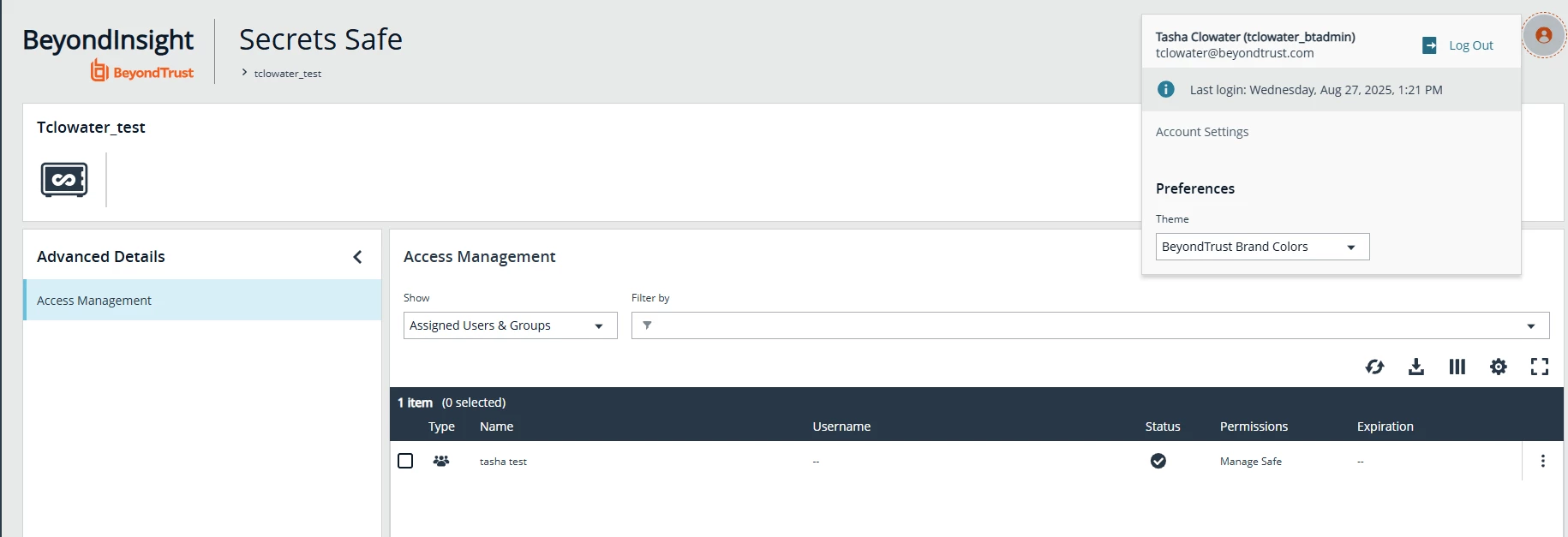Open grid configuration gear icon

[1498, 367]
